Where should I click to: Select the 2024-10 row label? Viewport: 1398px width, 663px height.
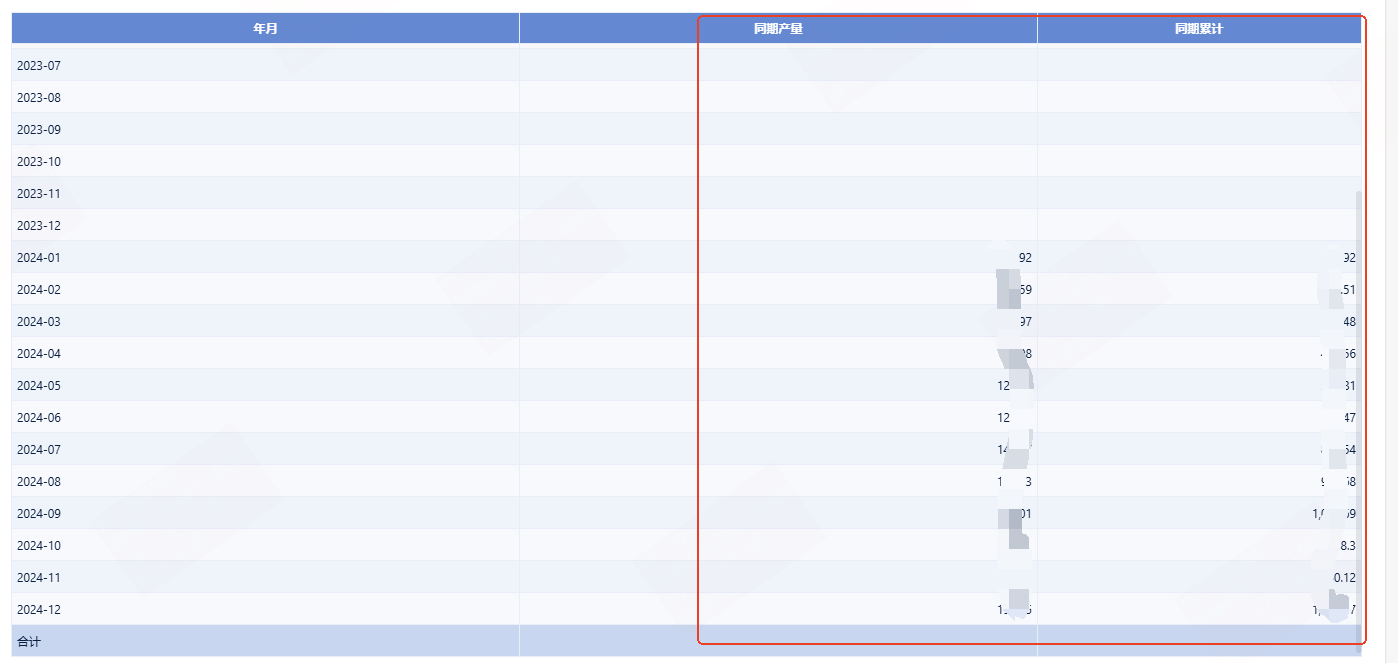click(x=39, y=546)
